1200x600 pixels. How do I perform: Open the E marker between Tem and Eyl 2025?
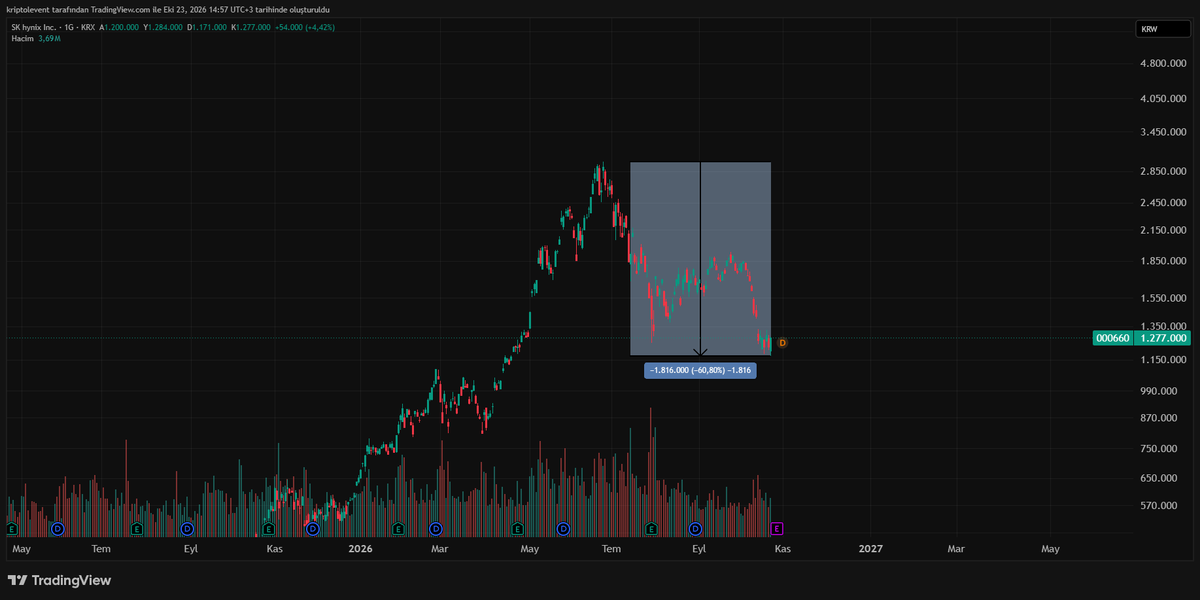tap(137, 528)
